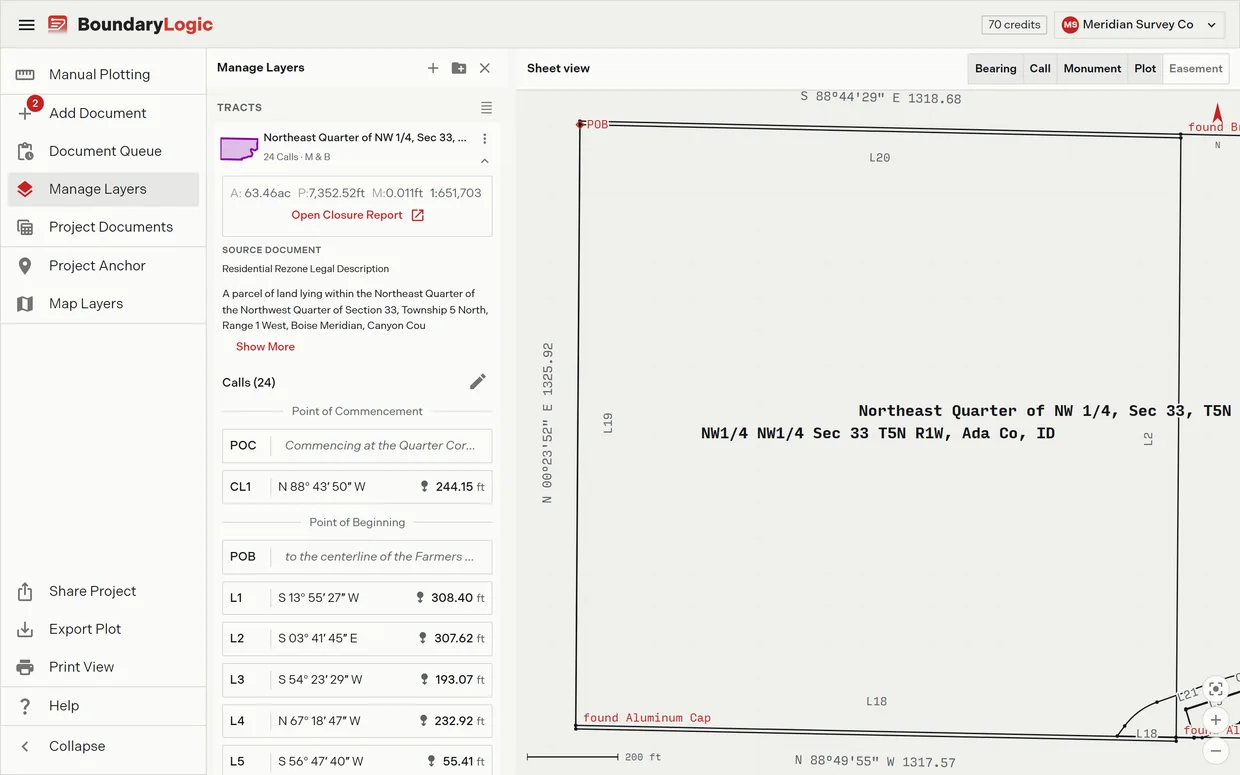This screenshot has height=775, width=1240.
Task: Select the POB centerline call row
Action: (x=357, y=557)
